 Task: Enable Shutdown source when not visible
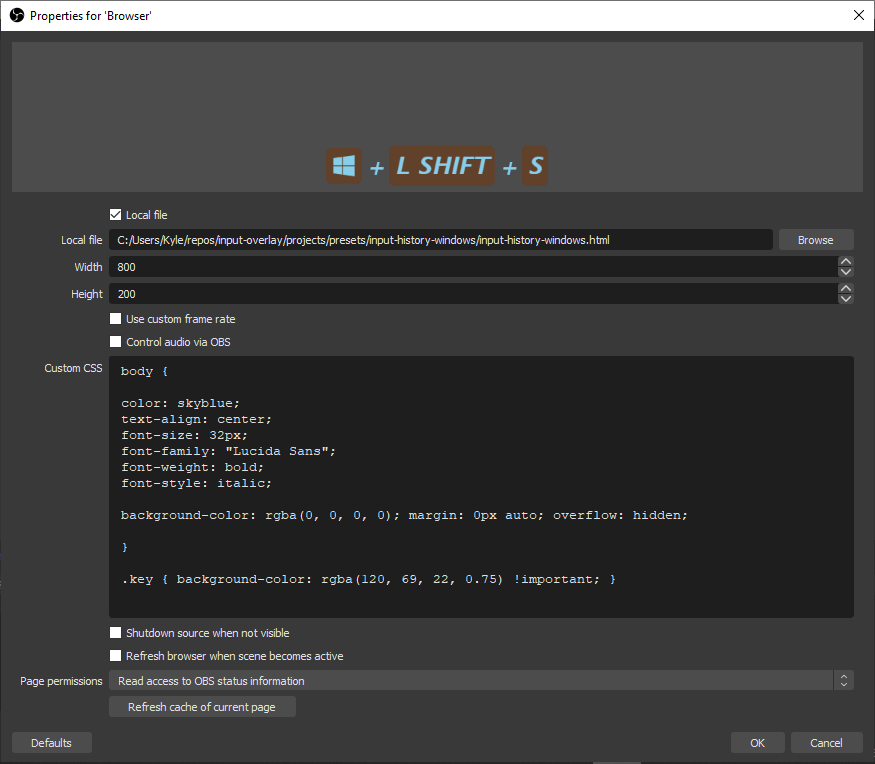click(115, 632)
